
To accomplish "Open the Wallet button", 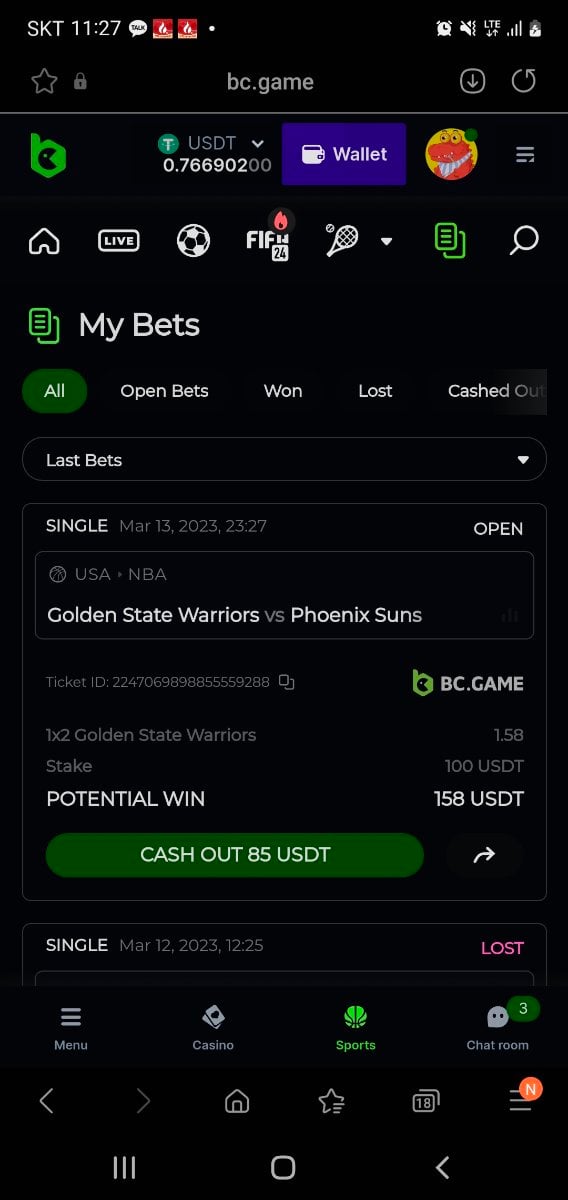I will click(344, 154).
